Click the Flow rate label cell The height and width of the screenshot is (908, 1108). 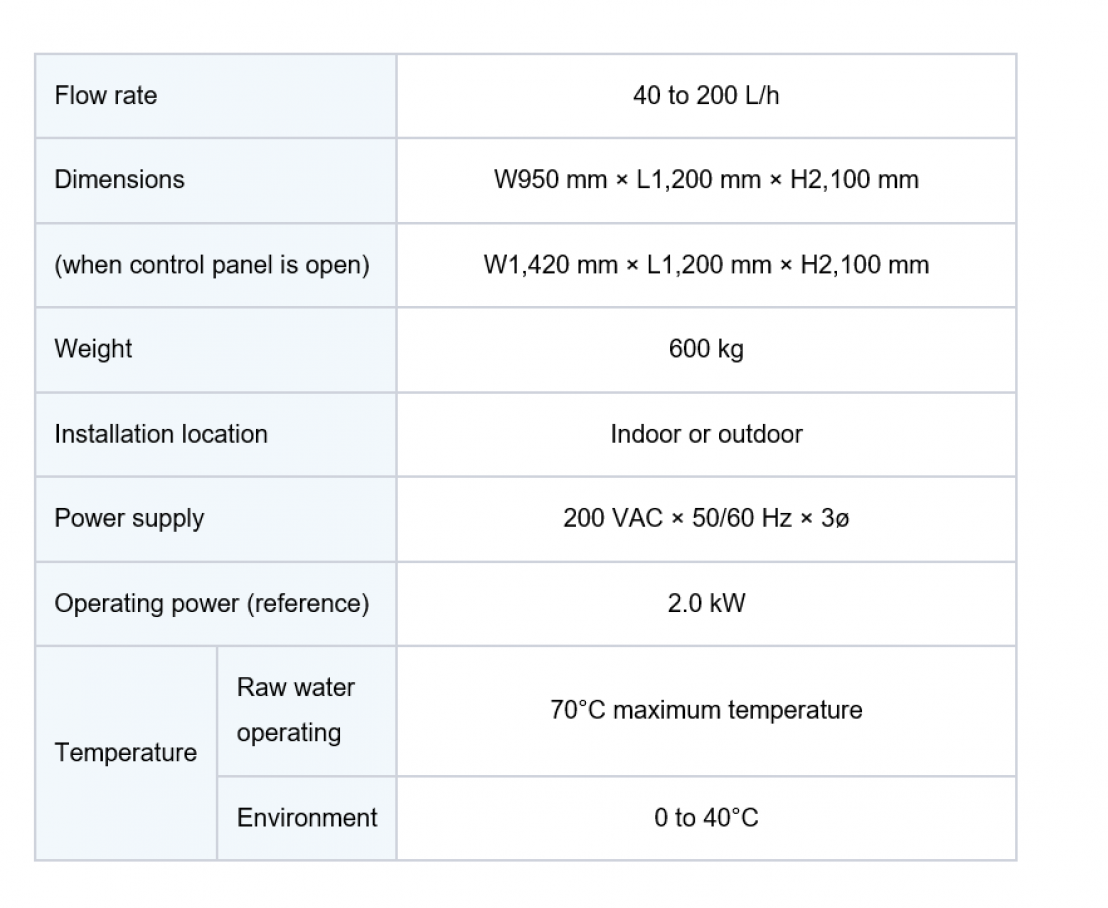pyautogui.click(x=216, y=96)
